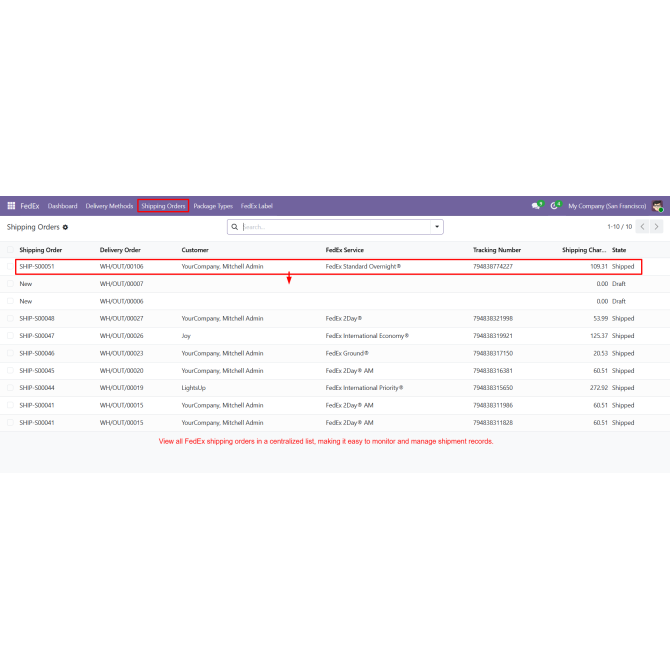Click tracking number 794838316381
The height and width of the screenshot is (670, 670).
493,370
